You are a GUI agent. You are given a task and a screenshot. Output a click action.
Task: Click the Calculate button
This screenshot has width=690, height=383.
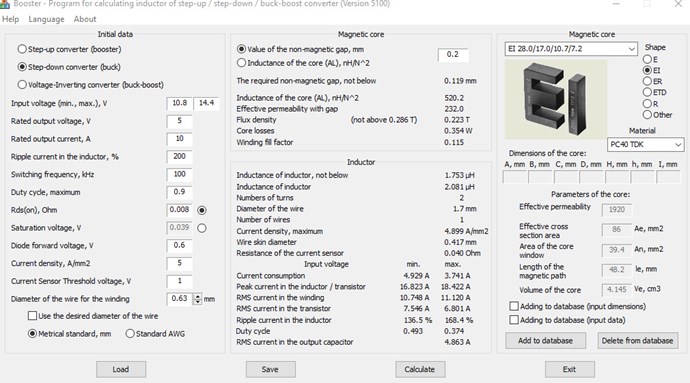[x=420, y=369]
